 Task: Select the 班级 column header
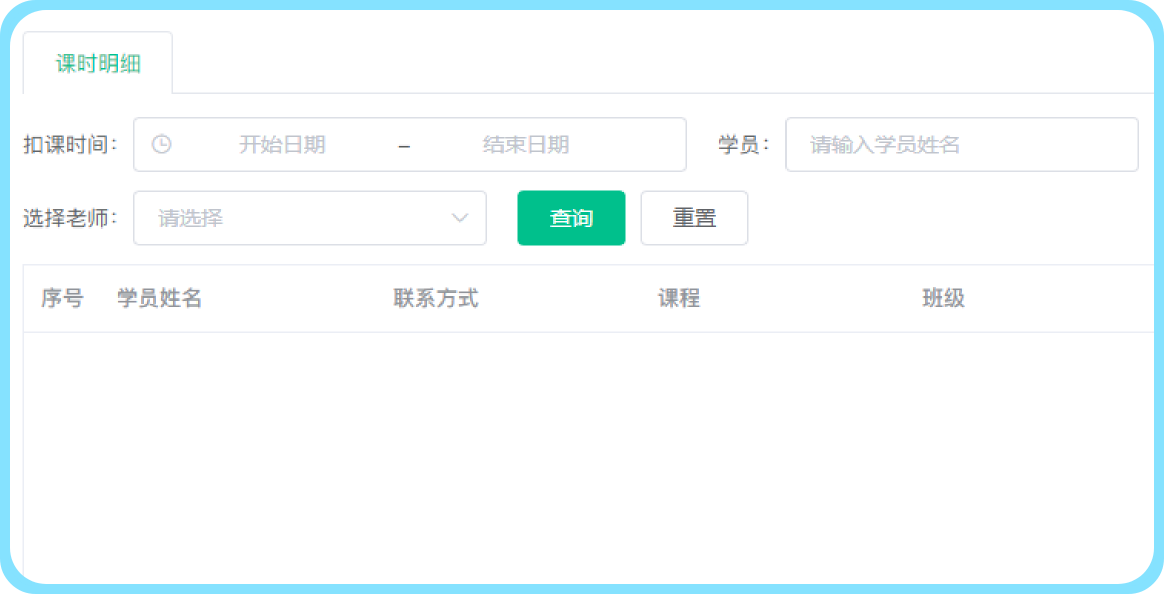pos(943,298)
